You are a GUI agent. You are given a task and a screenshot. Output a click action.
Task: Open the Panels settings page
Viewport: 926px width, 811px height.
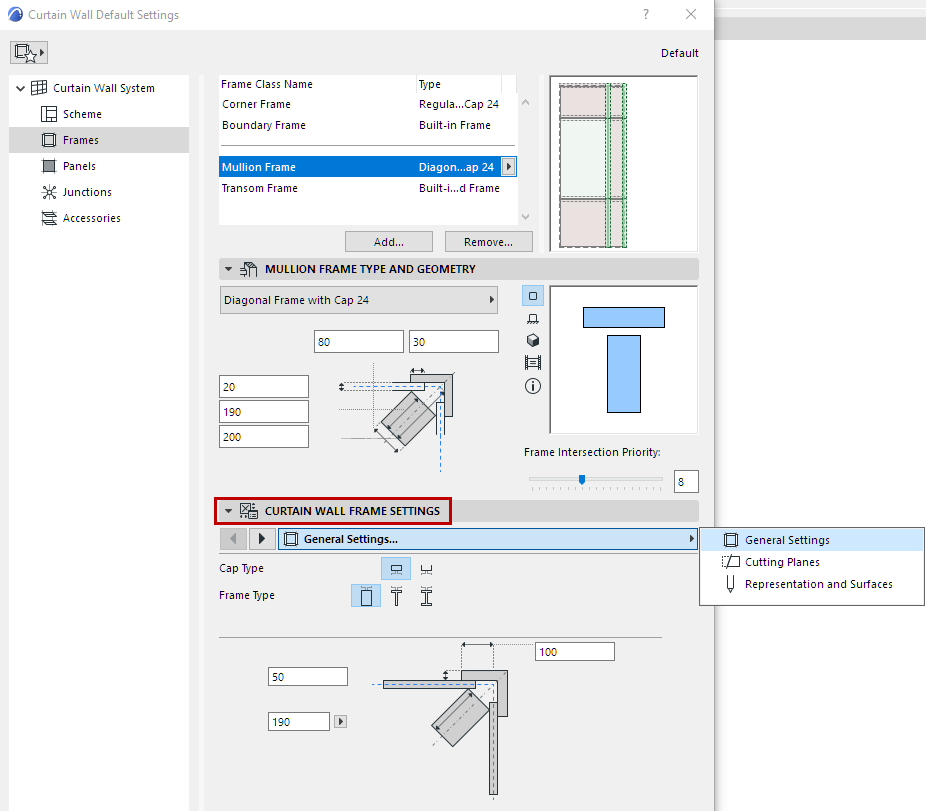coord(79,166)
